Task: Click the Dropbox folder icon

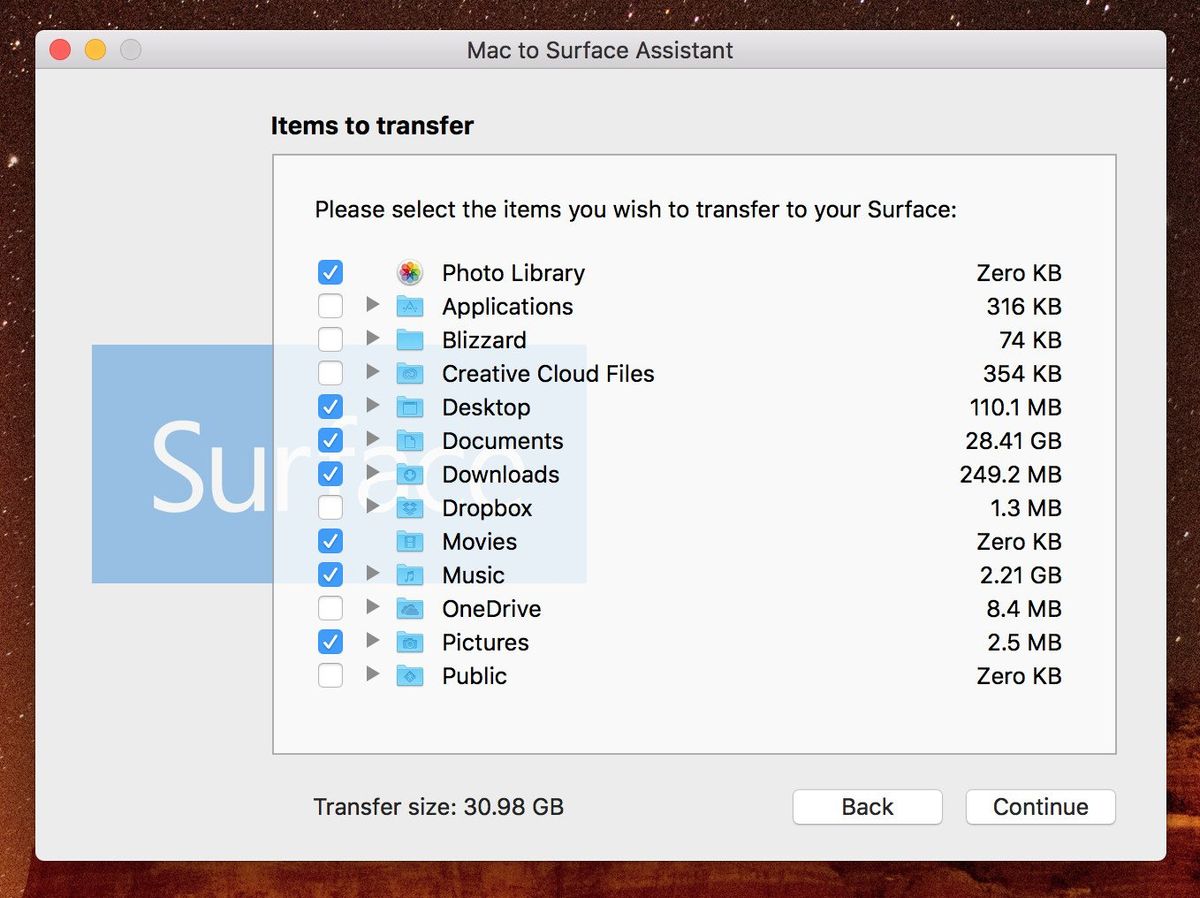Action: 410,508
